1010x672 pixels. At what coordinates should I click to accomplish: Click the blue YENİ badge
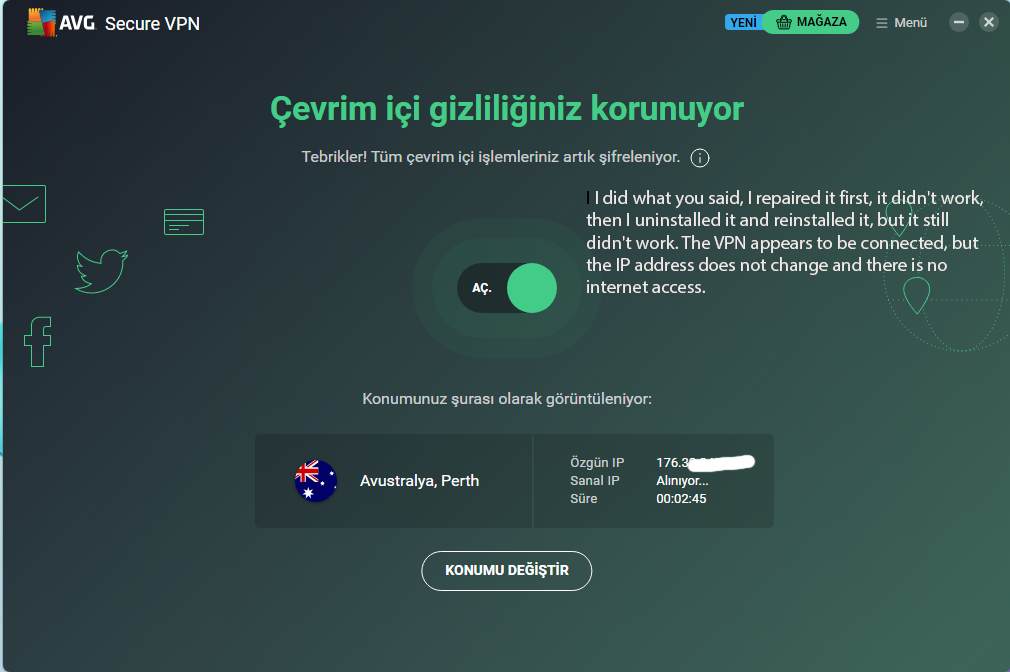tap(743, 22)
